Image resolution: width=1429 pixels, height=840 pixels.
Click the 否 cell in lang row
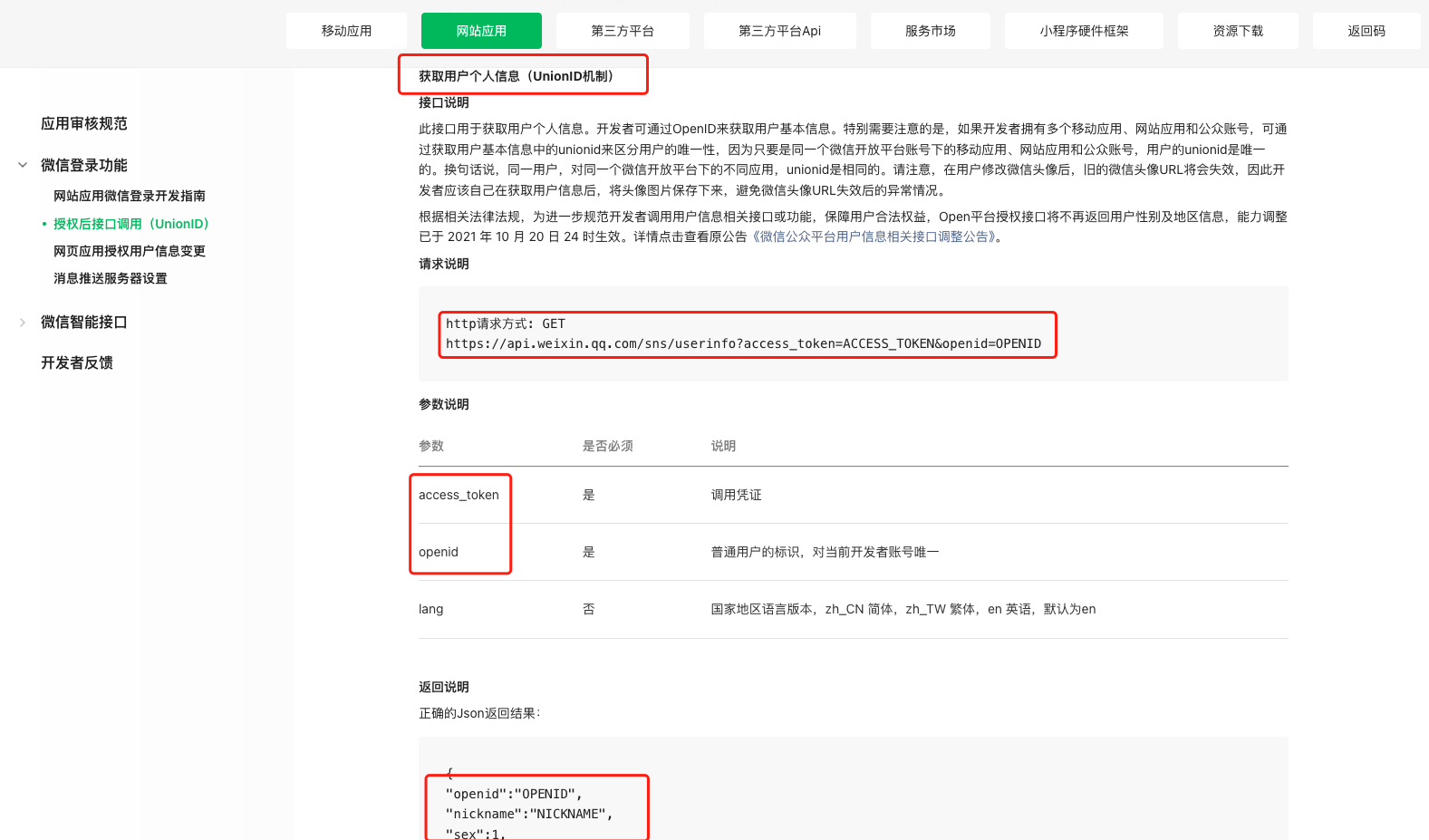(x=589, y=609)
